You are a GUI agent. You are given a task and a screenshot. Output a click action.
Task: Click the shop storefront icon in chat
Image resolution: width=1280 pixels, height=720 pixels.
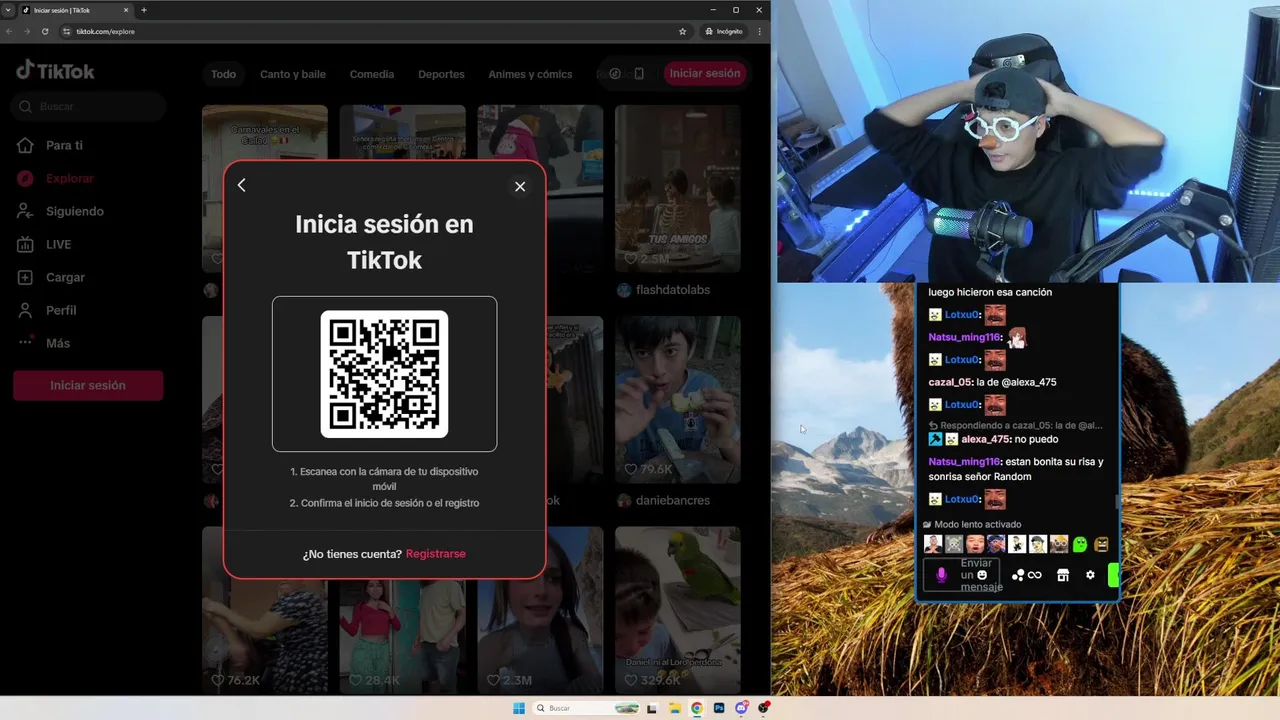[x=1063, y=575]
